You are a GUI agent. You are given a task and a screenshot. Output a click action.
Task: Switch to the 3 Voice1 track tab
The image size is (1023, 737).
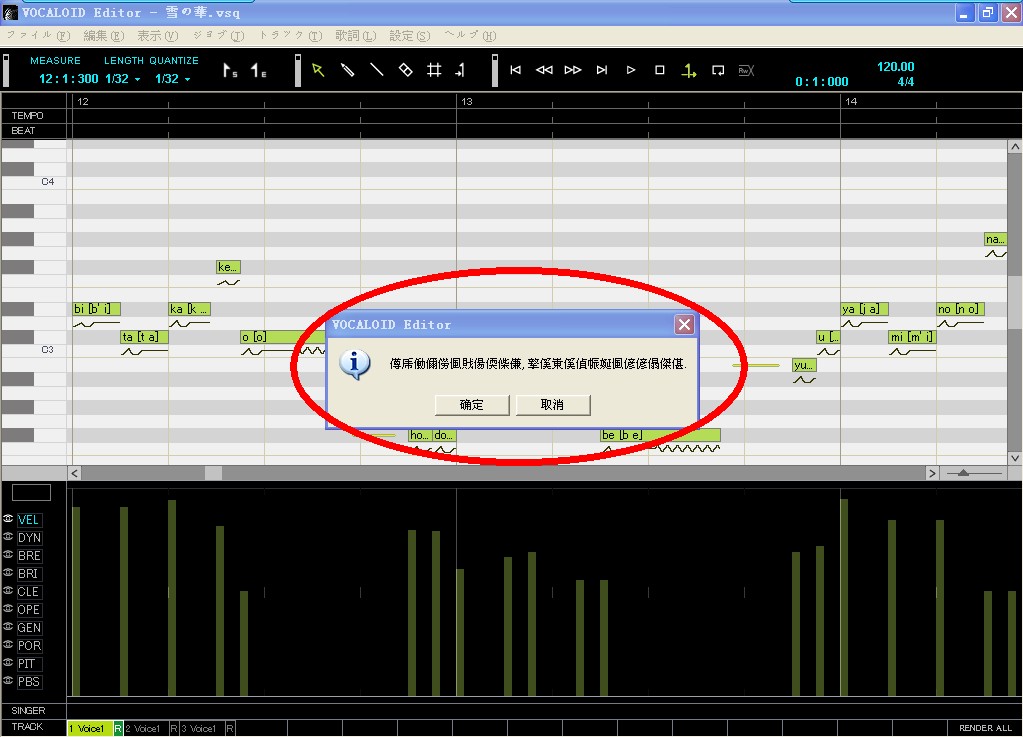[202, 728]
